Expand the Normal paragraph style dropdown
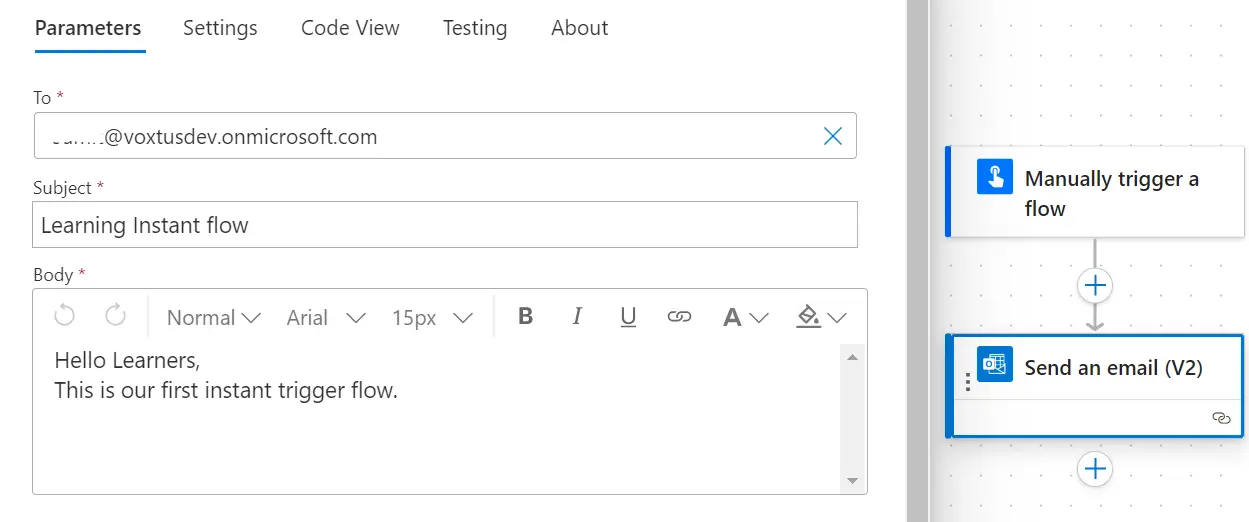The width and height of the screenshot is (1249, 522). 213,317
